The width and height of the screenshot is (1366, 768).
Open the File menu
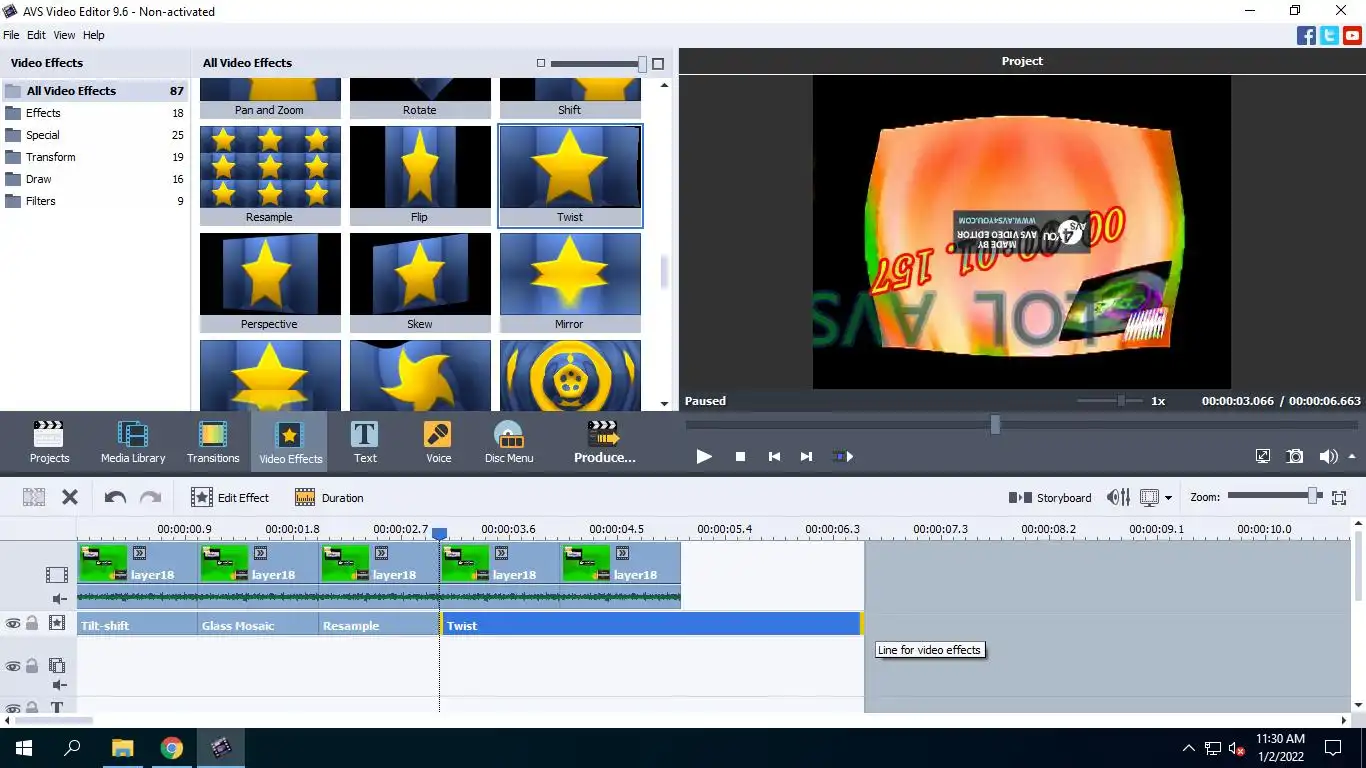pos(11,35)
